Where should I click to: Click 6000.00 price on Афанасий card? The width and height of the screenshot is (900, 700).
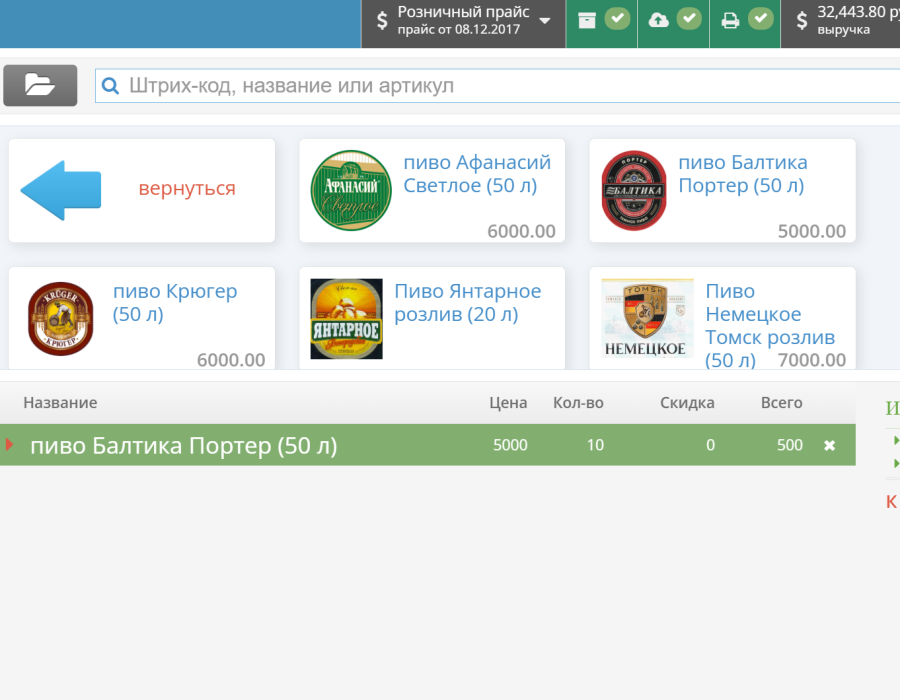[521, 231]
